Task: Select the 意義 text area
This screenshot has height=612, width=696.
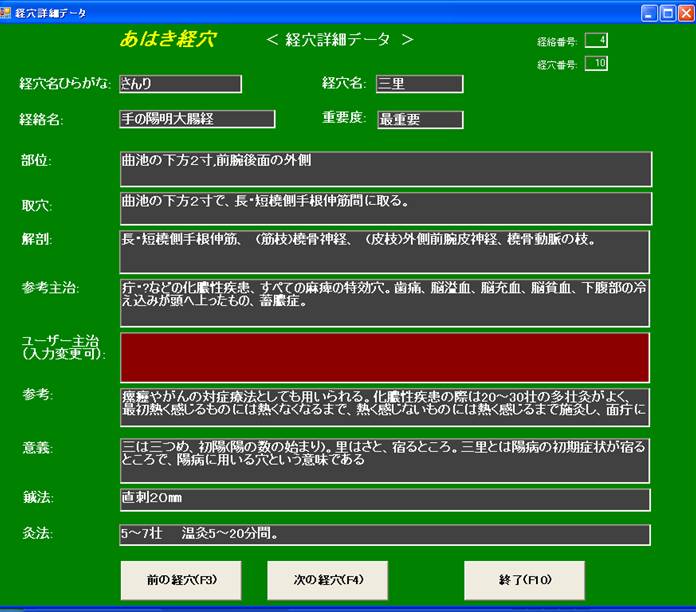Action: click(x=384, y=458)
